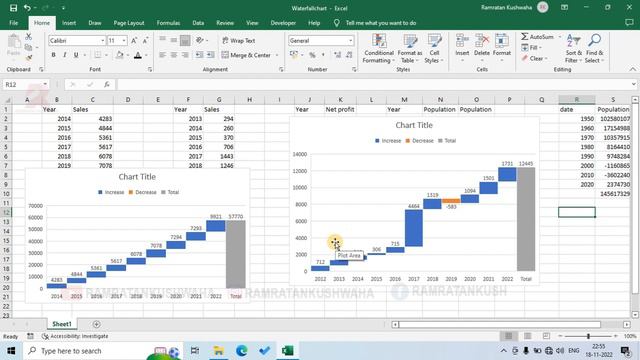Click the Increase Indent icon
The image size is (640, 360).
click(211, 55)
